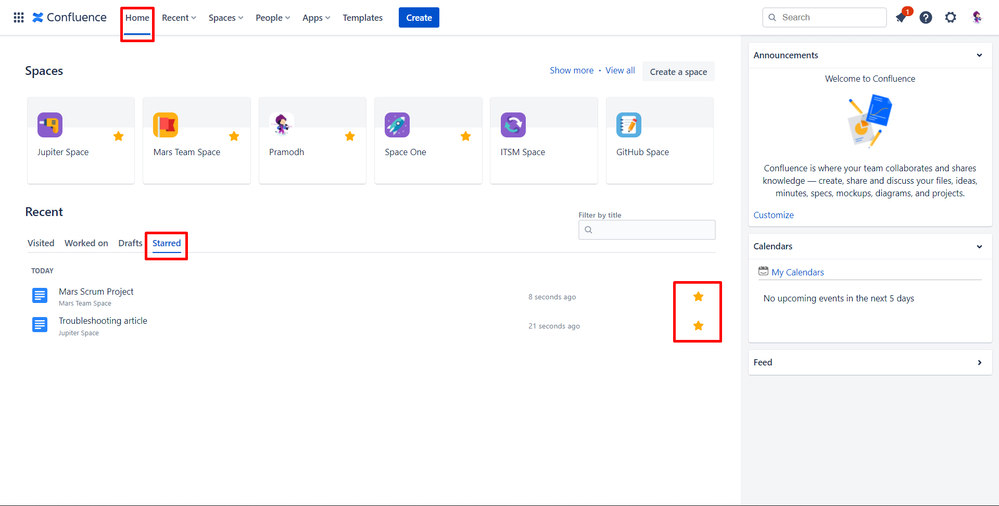This screenshot has height=506, width=999.
Task: Click the Space One rocket icon
Action: pyautogui.click(x=397, y=125)
